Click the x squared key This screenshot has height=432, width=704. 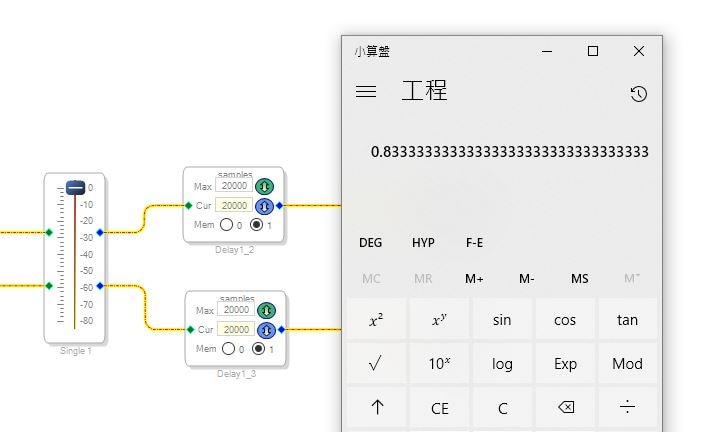coord(377,319)
